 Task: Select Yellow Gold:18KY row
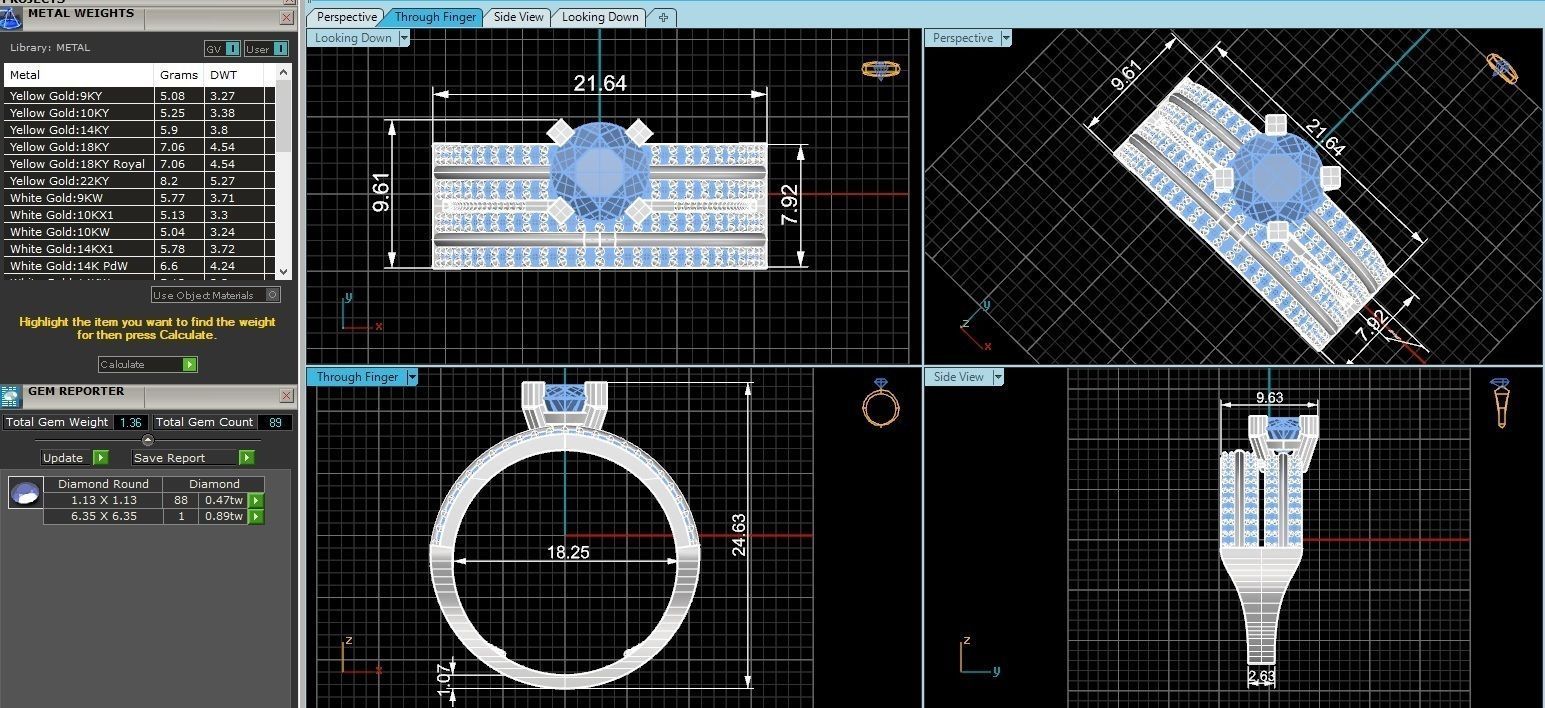139,147
